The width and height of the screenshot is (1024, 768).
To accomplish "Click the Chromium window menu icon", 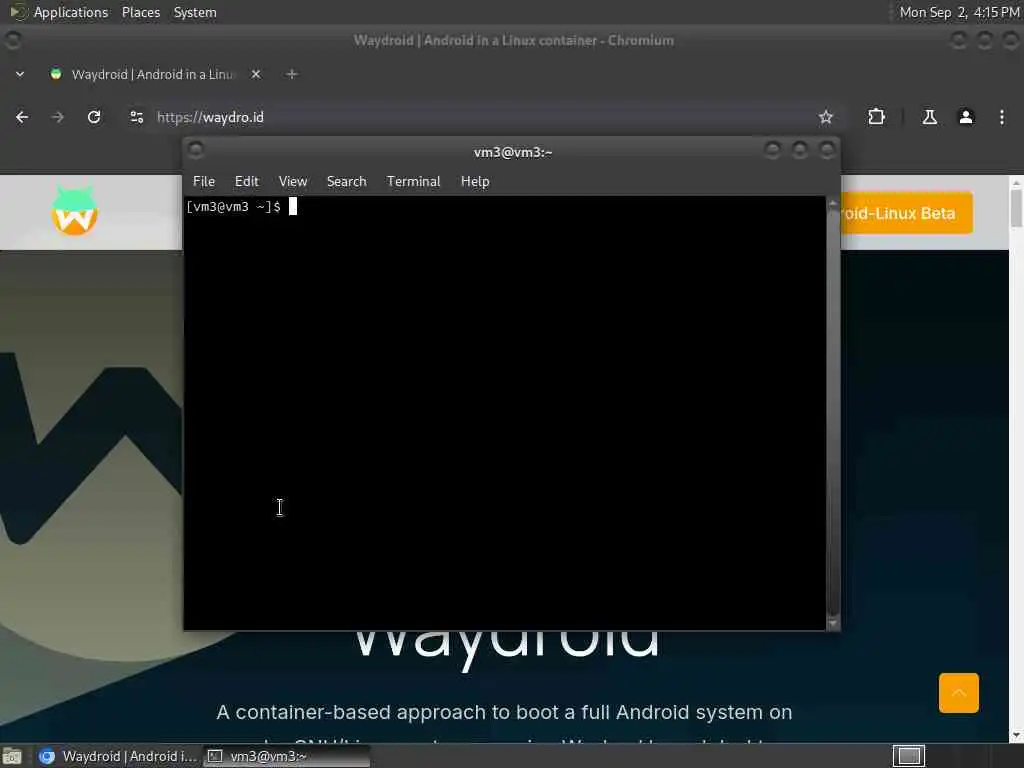I will pyautogui.click(x=12, y=40).
